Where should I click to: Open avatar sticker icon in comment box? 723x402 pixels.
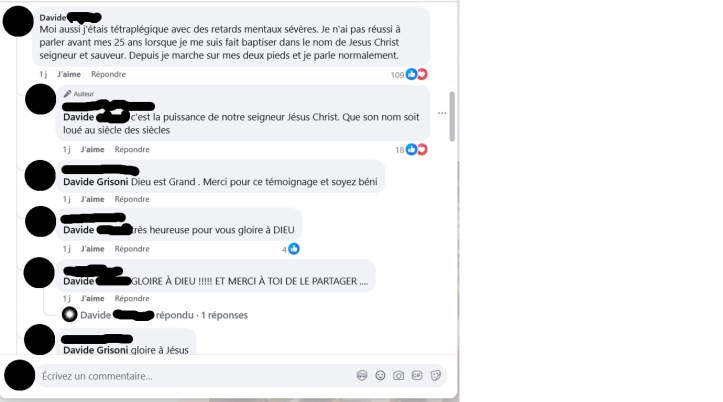362,376
